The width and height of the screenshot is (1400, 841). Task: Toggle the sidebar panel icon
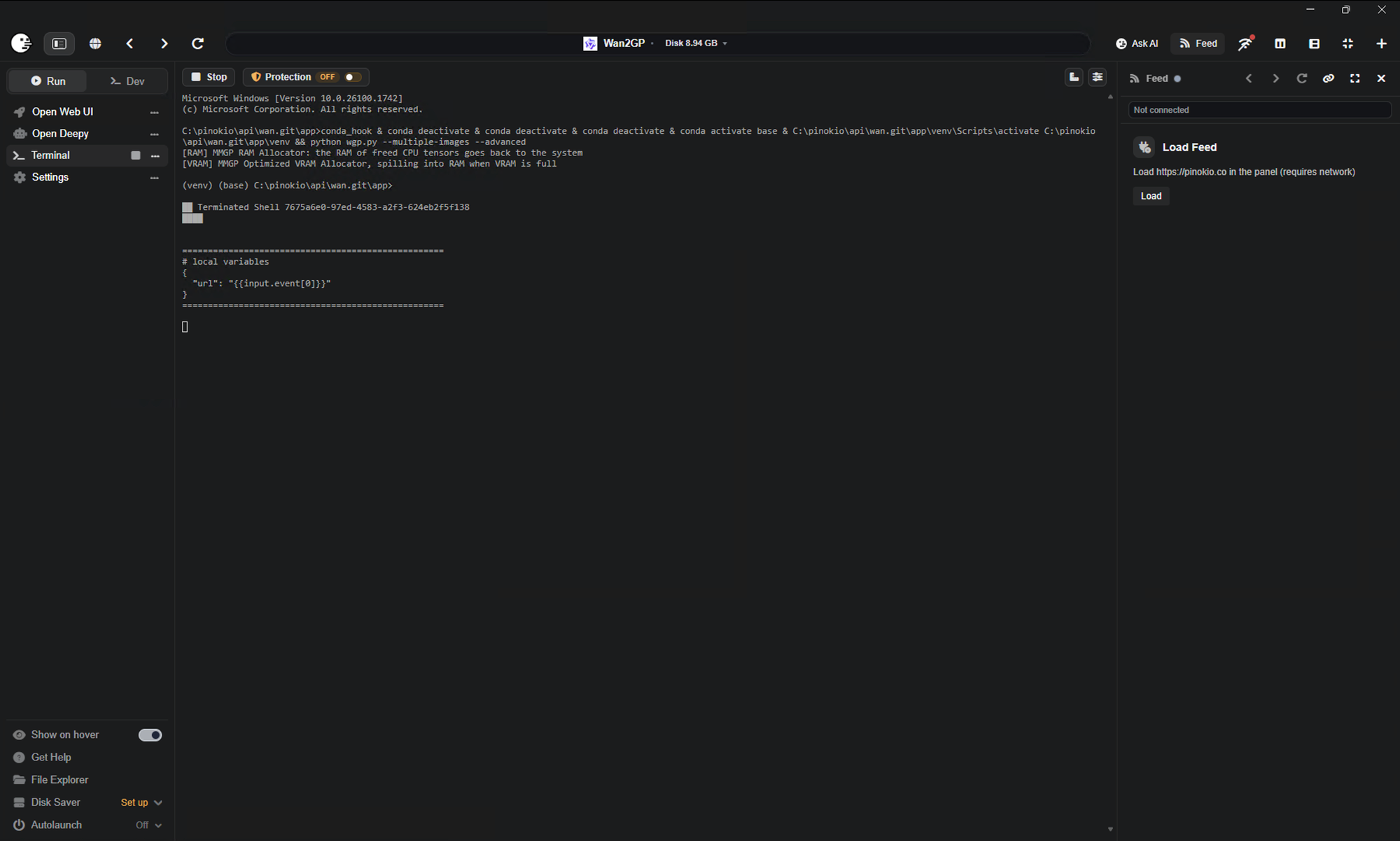(x=59, y=43)
